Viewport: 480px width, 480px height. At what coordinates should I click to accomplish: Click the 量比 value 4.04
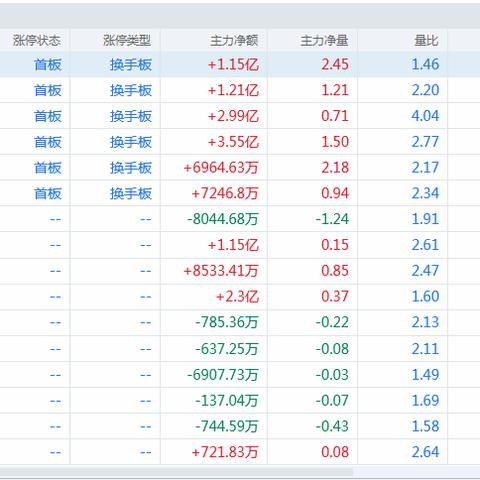[425, 116]
